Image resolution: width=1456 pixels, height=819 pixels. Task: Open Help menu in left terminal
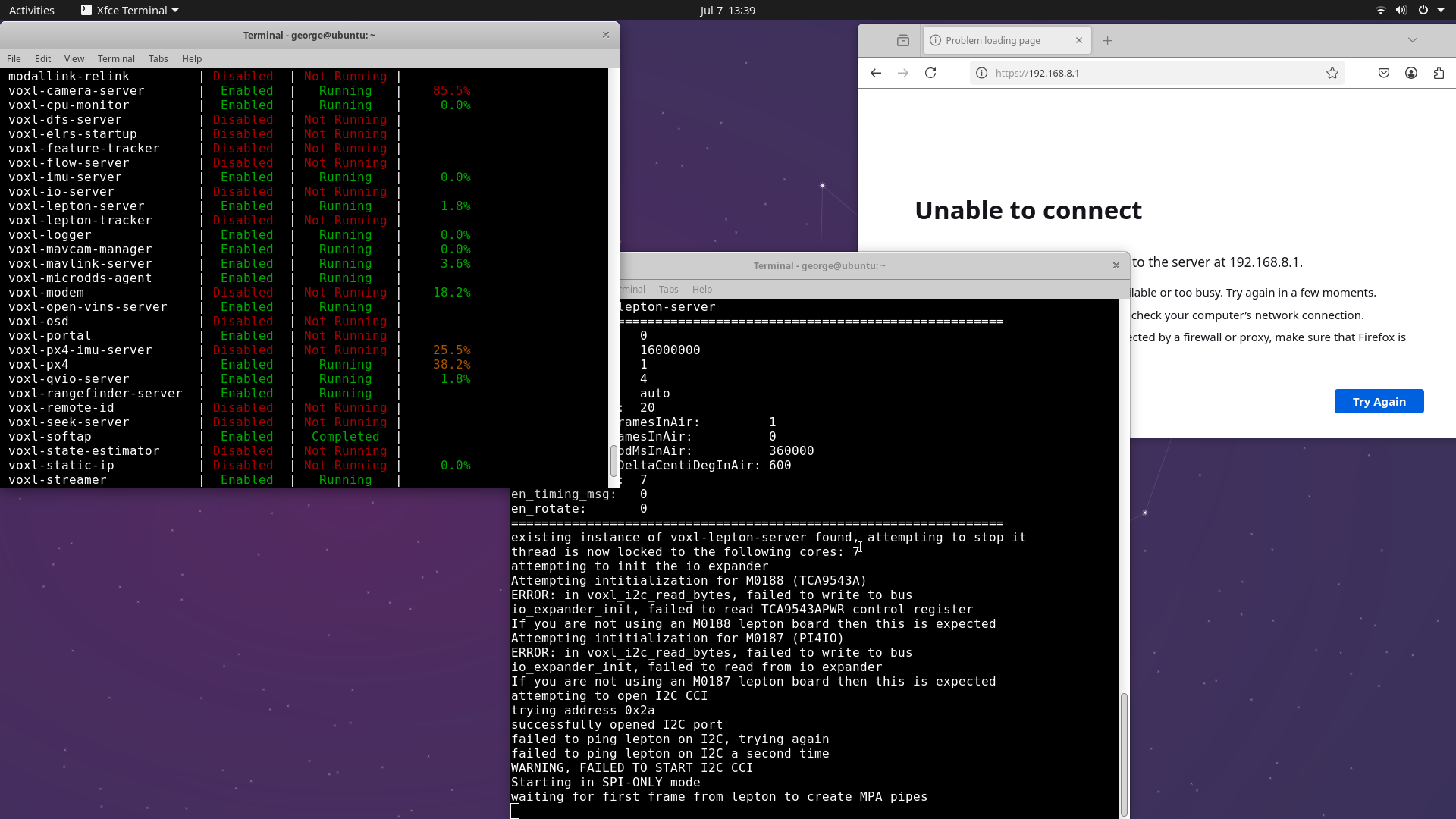click(192, 58)
